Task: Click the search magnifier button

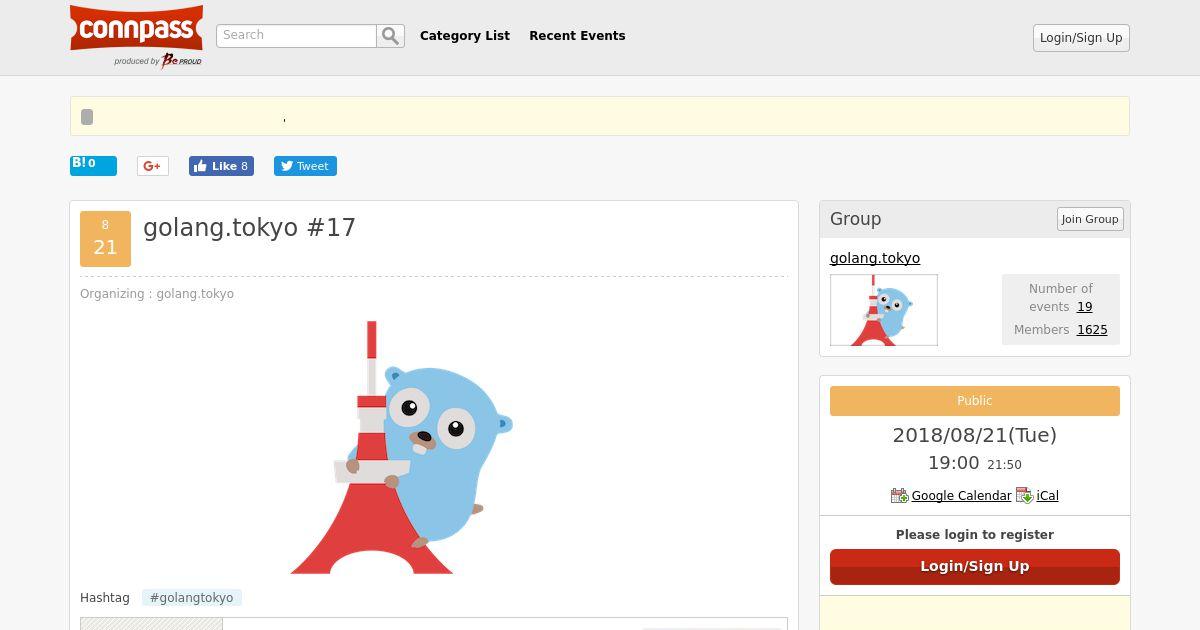Action: pyautogui.click(x=391, y=36)
